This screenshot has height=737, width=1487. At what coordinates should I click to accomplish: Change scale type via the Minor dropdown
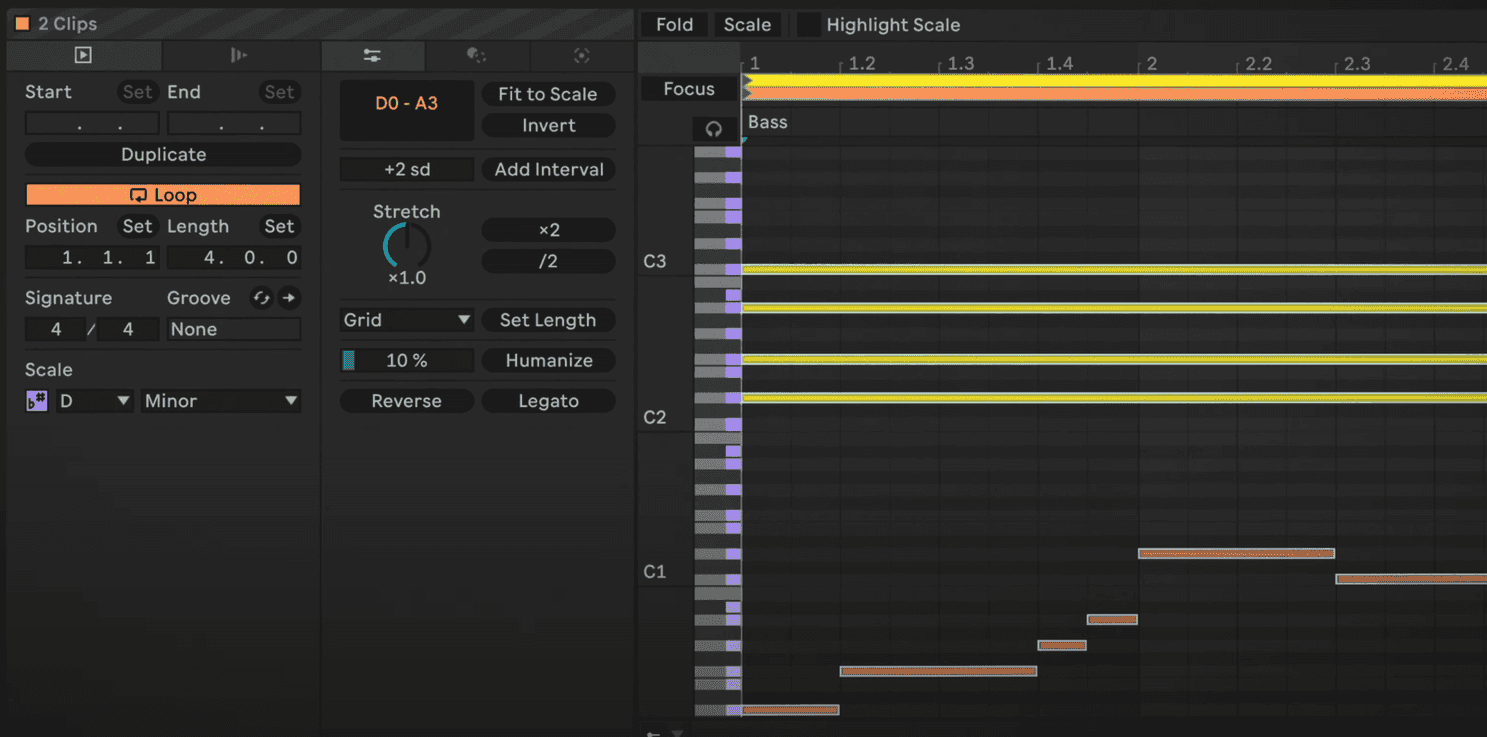pos(220,400)
